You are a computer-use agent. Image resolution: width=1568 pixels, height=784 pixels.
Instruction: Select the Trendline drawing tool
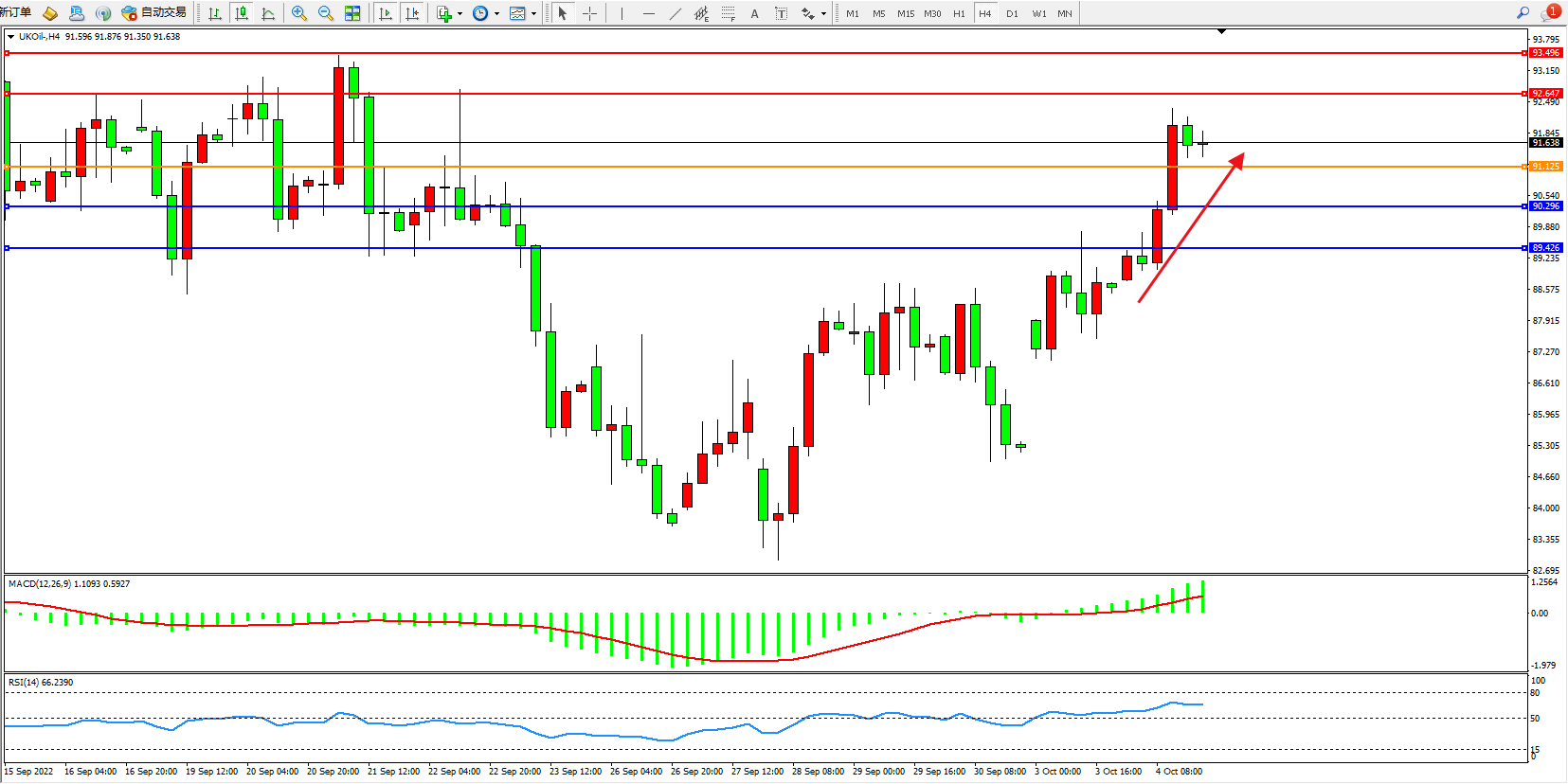pos(675,13)
